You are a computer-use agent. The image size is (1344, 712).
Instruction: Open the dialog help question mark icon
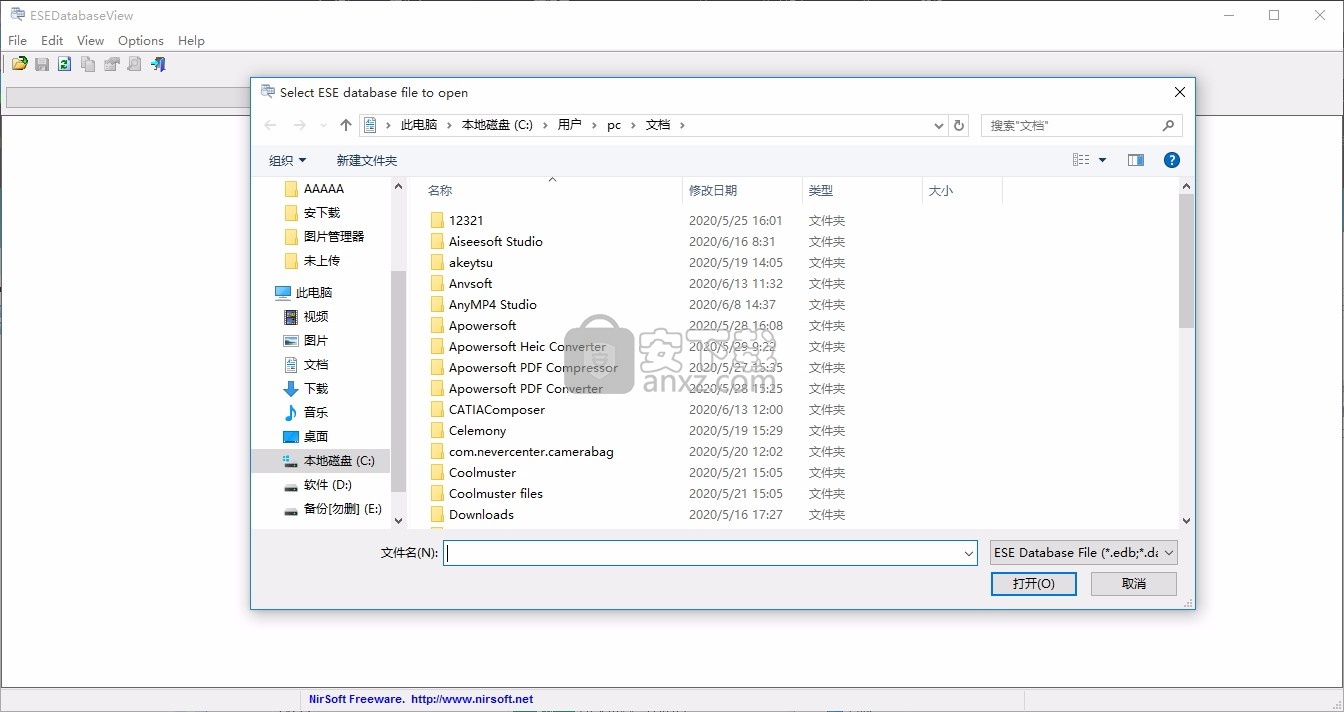tap(1172, 160)
